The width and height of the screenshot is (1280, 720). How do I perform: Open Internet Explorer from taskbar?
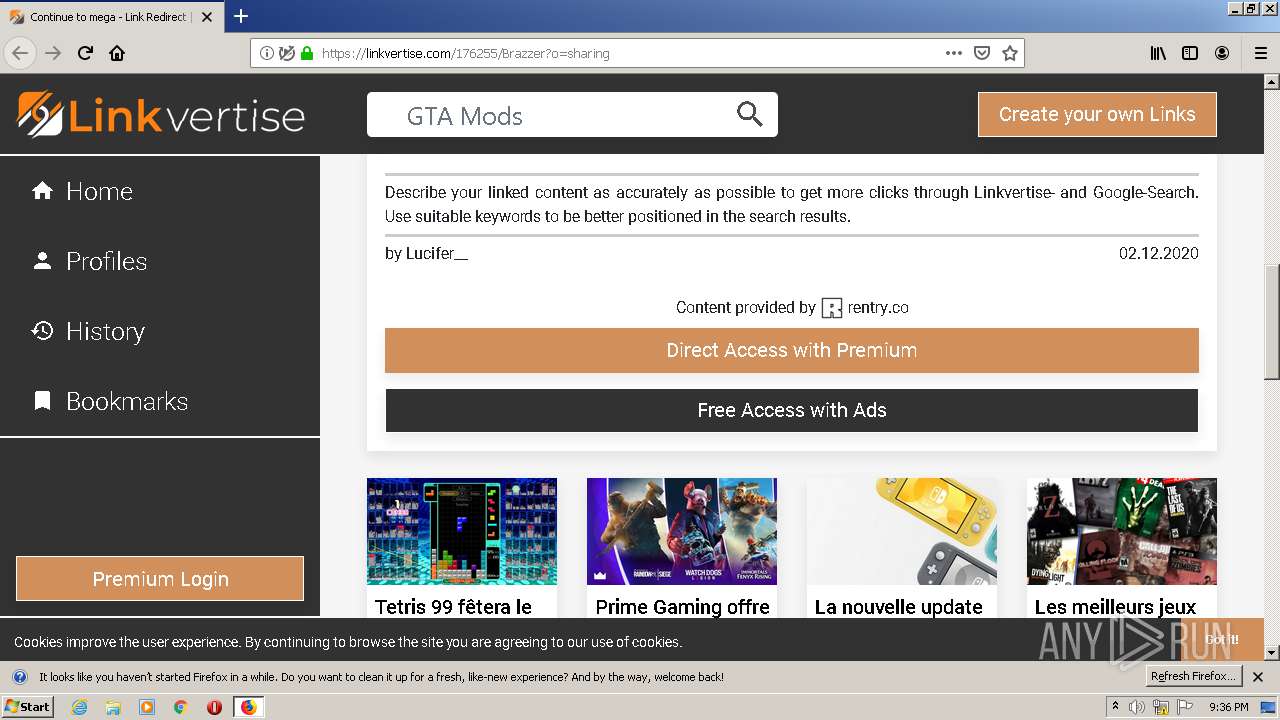tap(79, 707)
